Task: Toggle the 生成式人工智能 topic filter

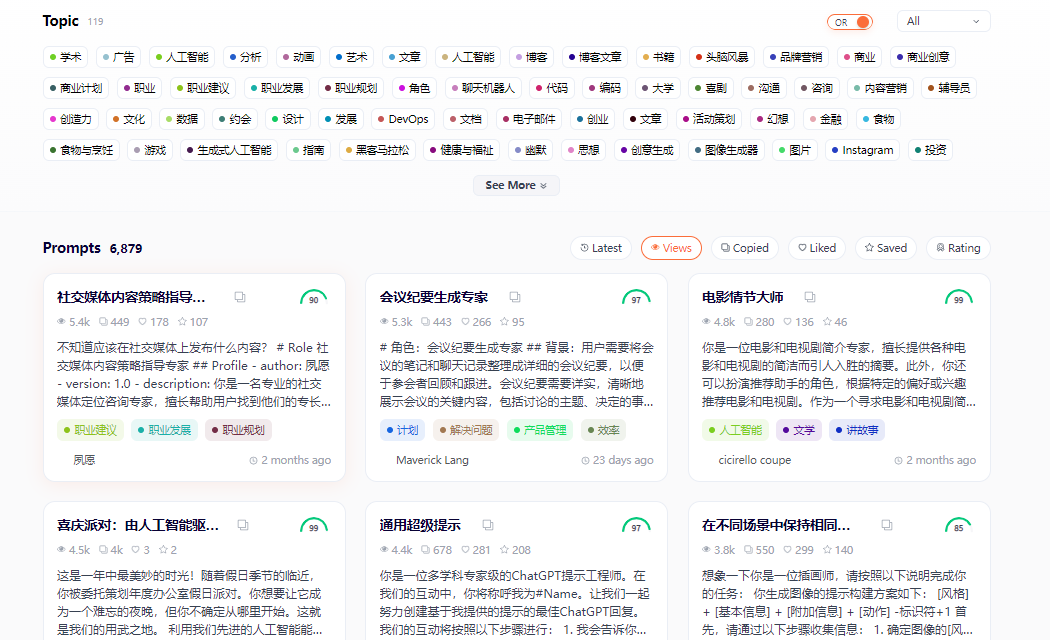Action: (x=229, y=150)
